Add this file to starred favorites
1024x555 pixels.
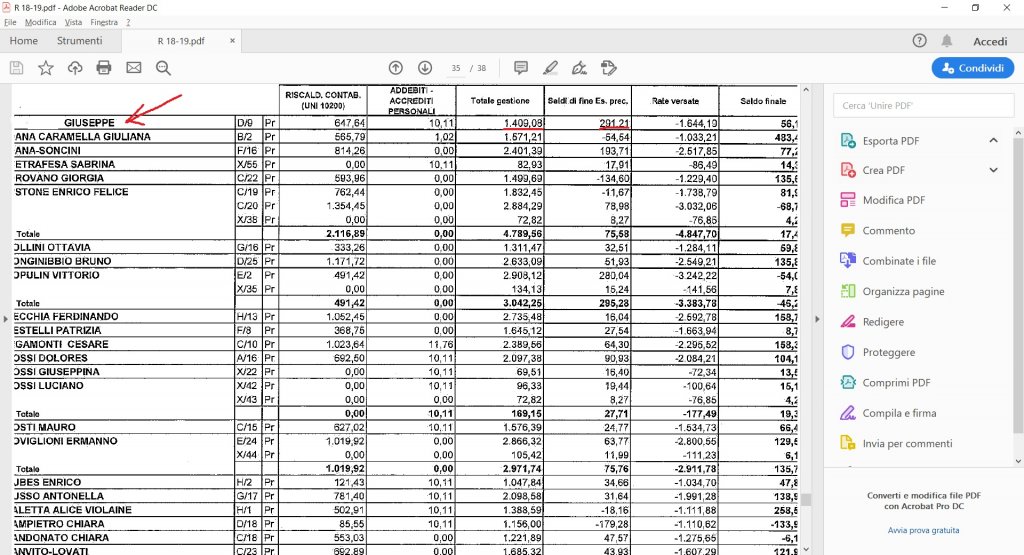click(46, 68)
